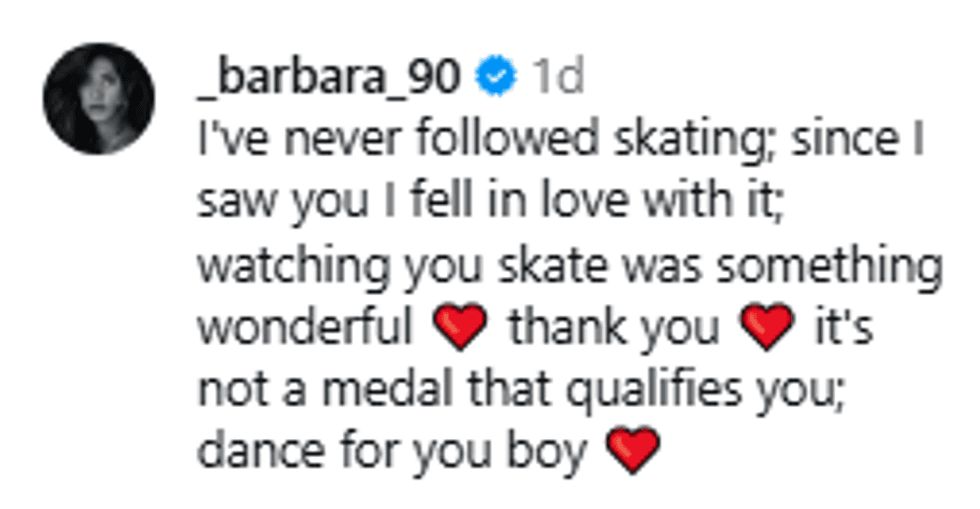Click the words "thank you" between hearts

(613, 328)
